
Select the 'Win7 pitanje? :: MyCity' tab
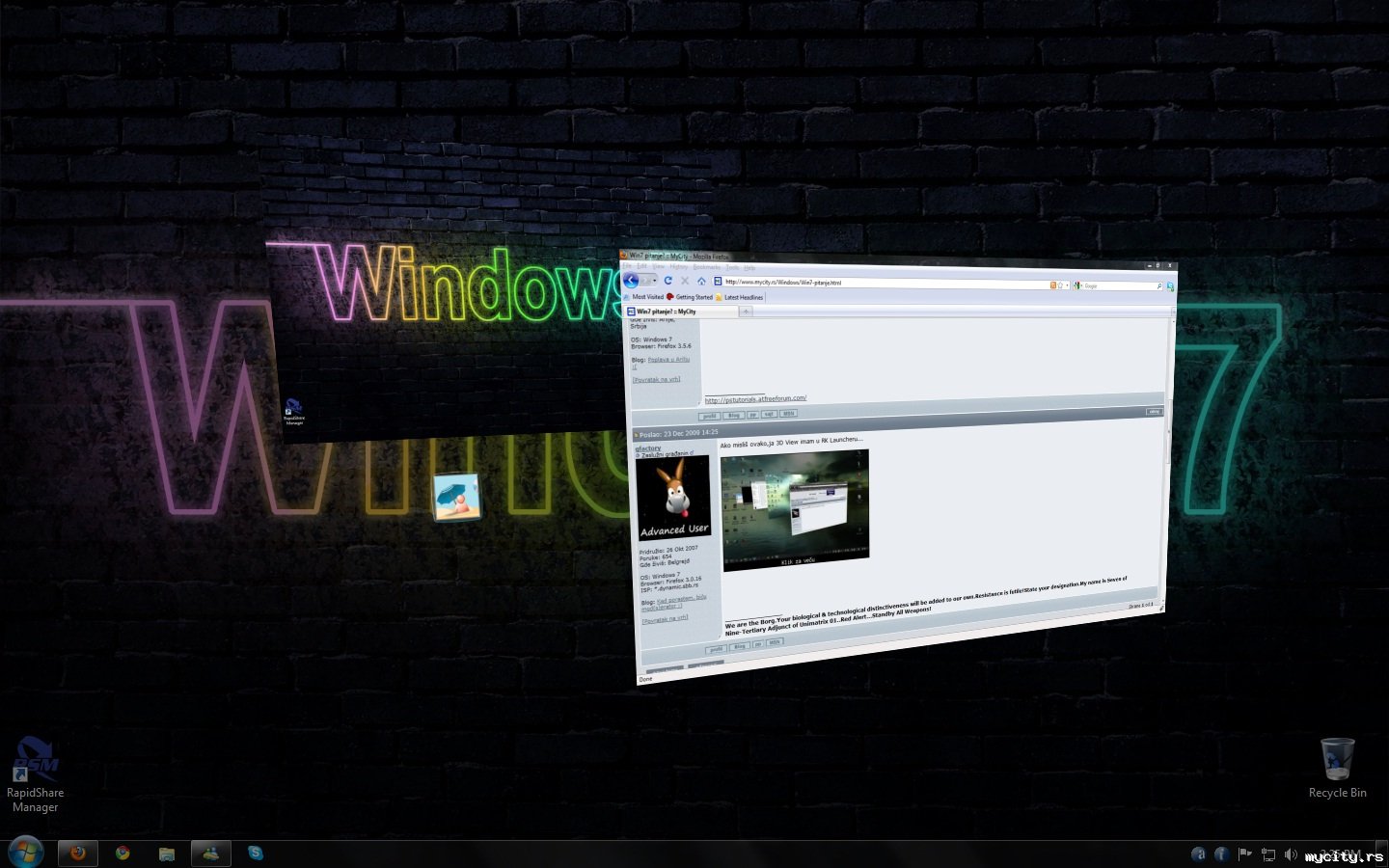(681, 312)
